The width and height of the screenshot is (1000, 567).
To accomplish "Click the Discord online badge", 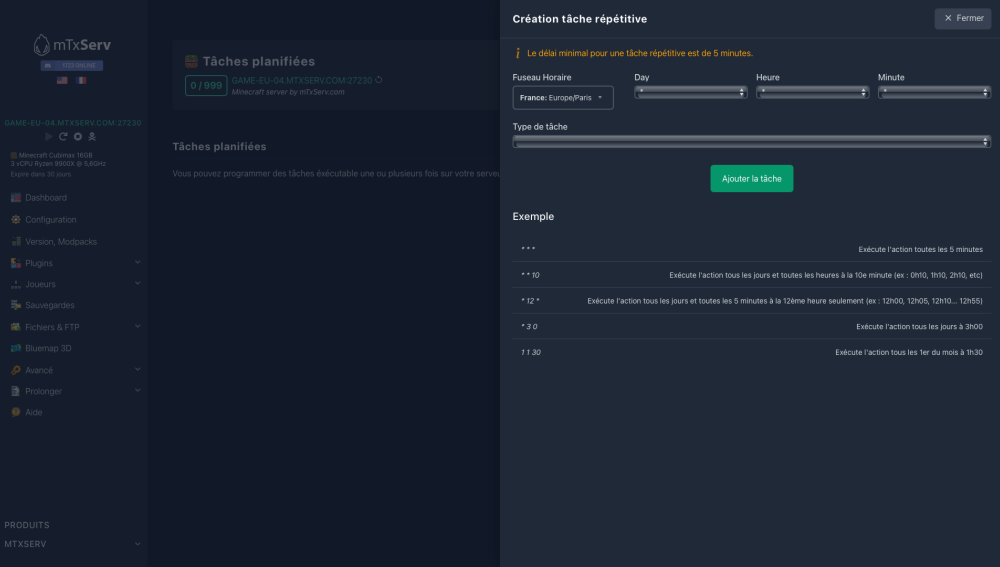I will coord(73,64).
